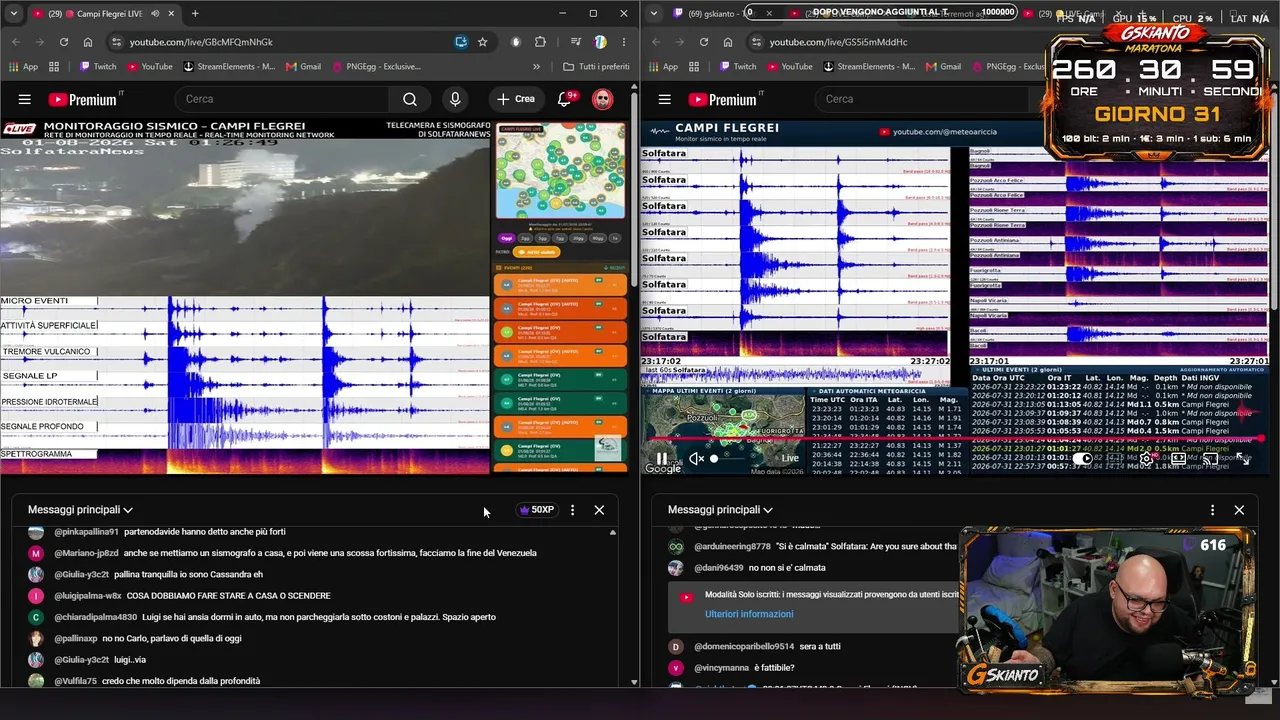This screenshot has width=1280, height=720.
Task: Open left chat three-dot options
Action: point(572,510)
